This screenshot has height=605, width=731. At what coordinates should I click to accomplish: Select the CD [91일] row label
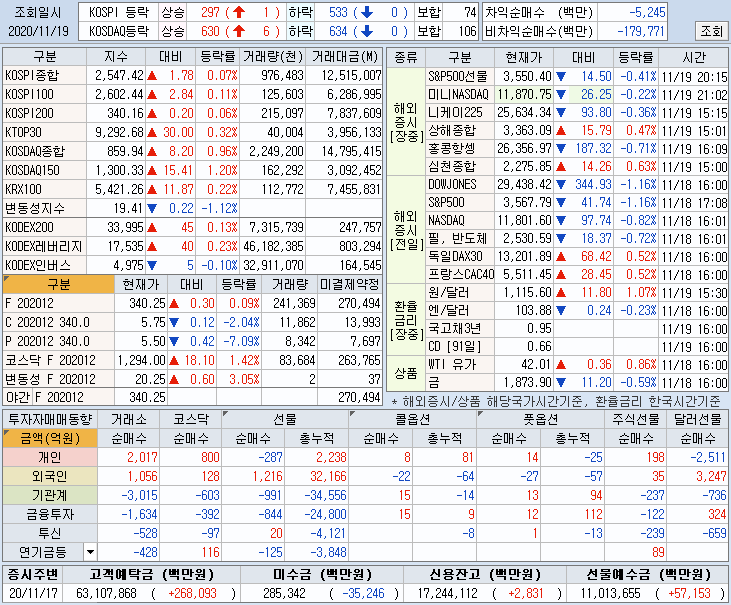(460, 347)
